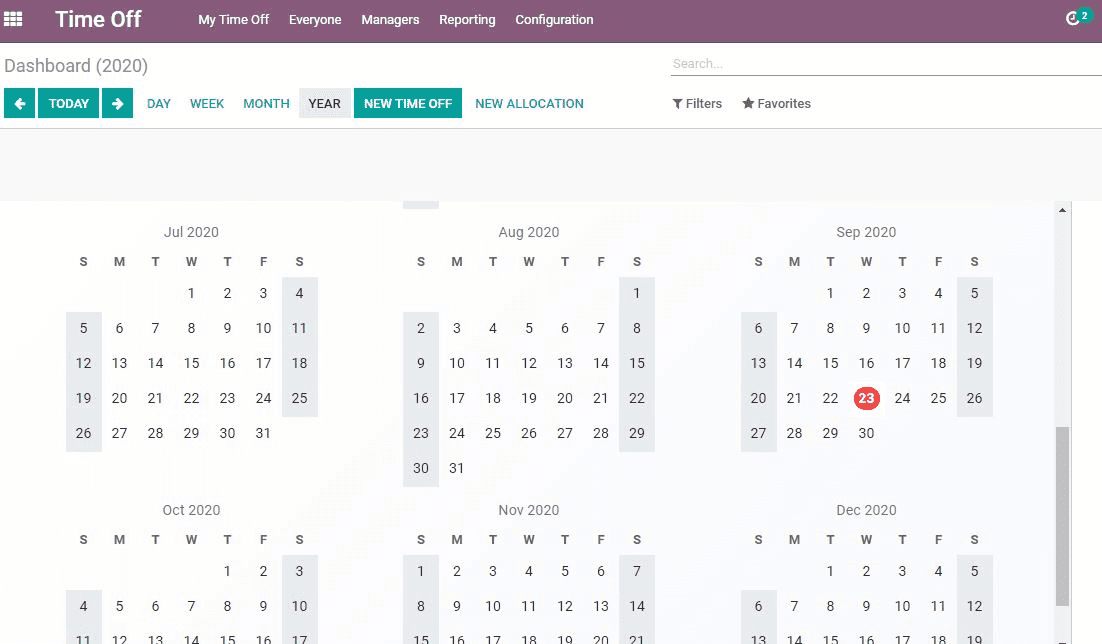Click the vertical scrollbar thumb
This screenshot has width=1102, height=644.
(1063, 515)
